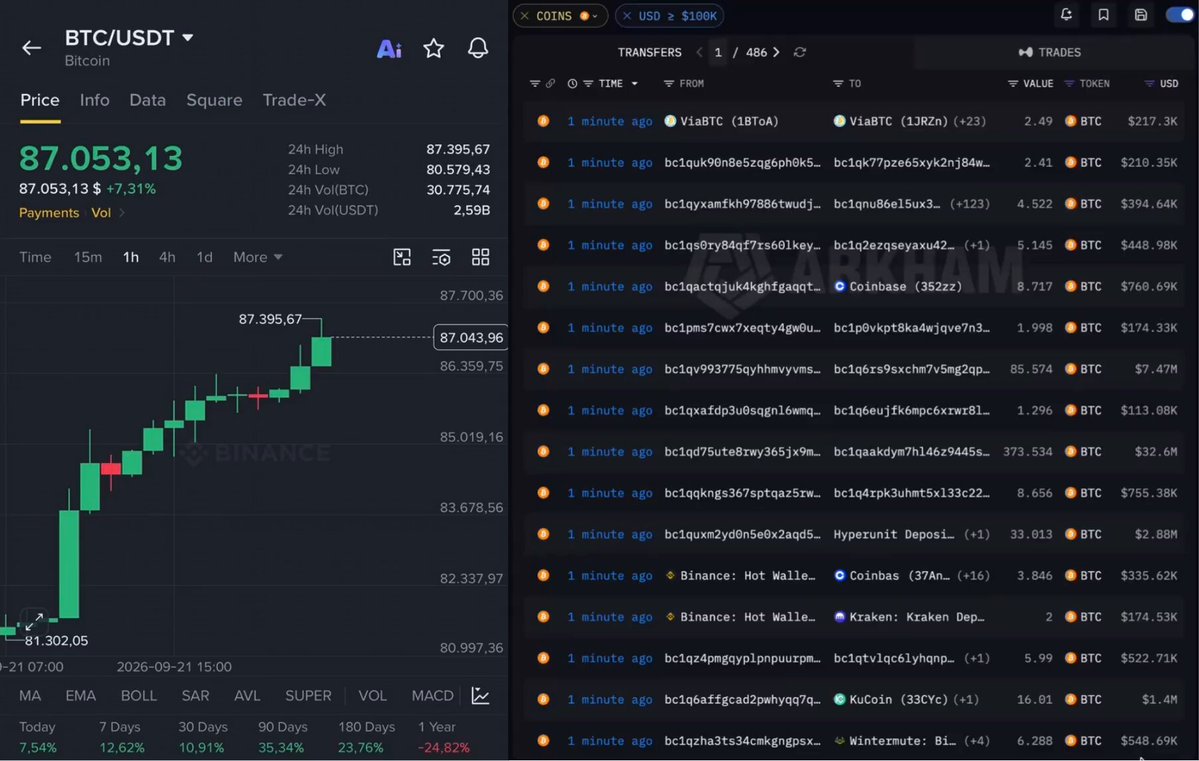Image resolution: width=1199 pixels, height=761 pixels.
Task: Toggle the EMA indicator
Action: (x=80, y=695)
